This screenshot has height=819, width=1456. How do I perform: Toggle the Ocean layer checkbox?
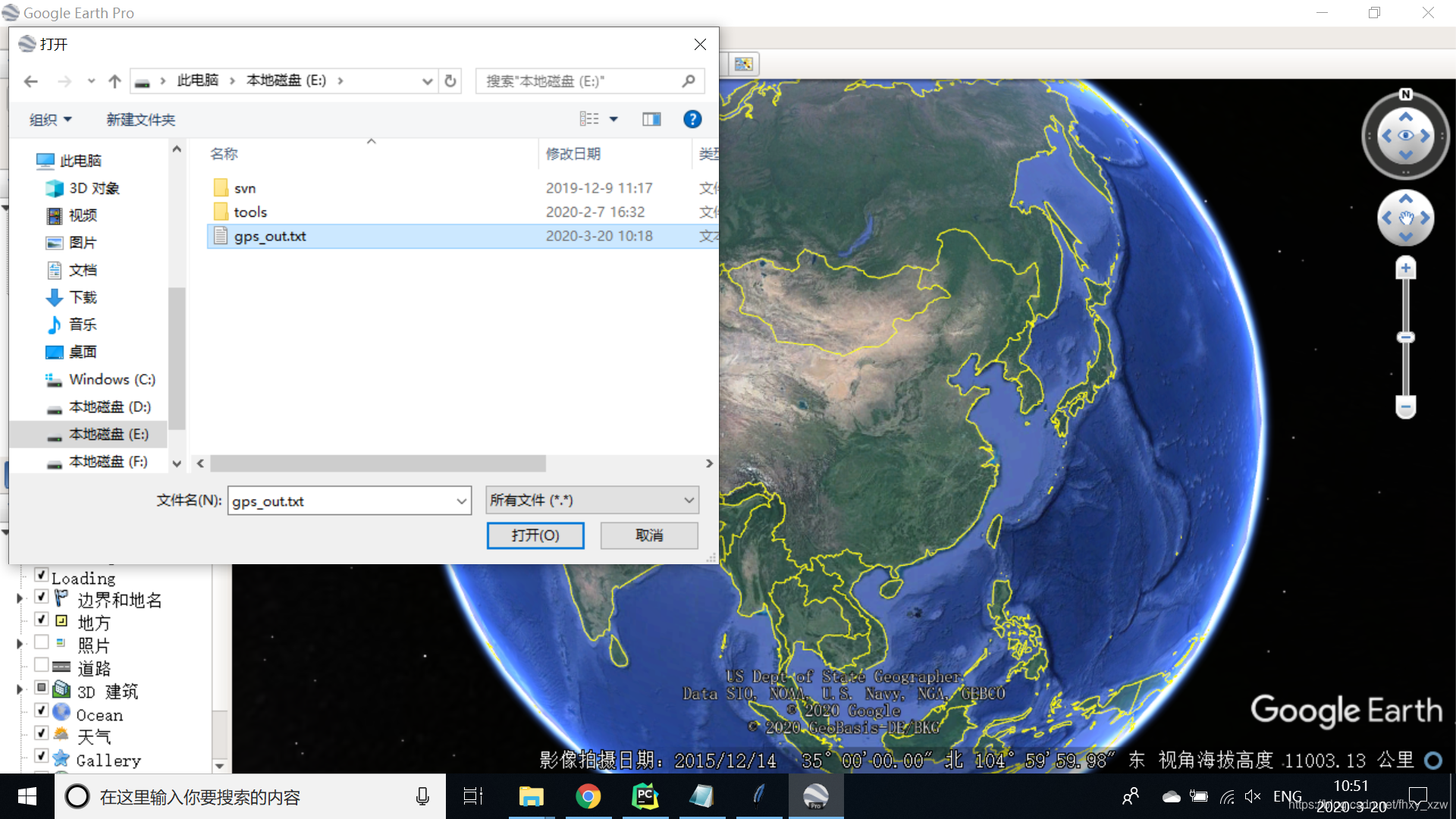(42, 711)
